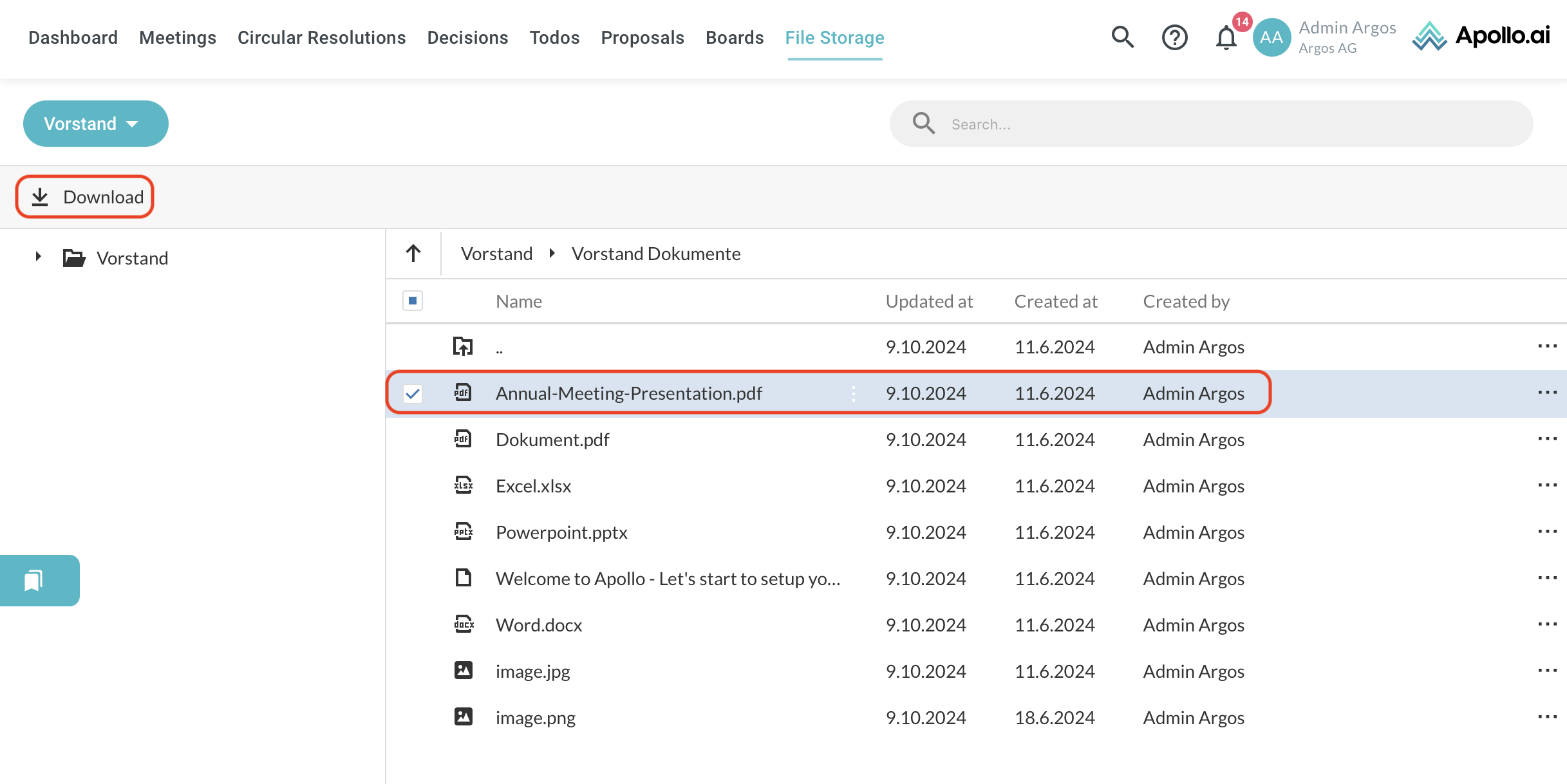This screenshot has height=784, width=1567.
Task: Click the parent folder '..' icon
Action: coord(463,347)
